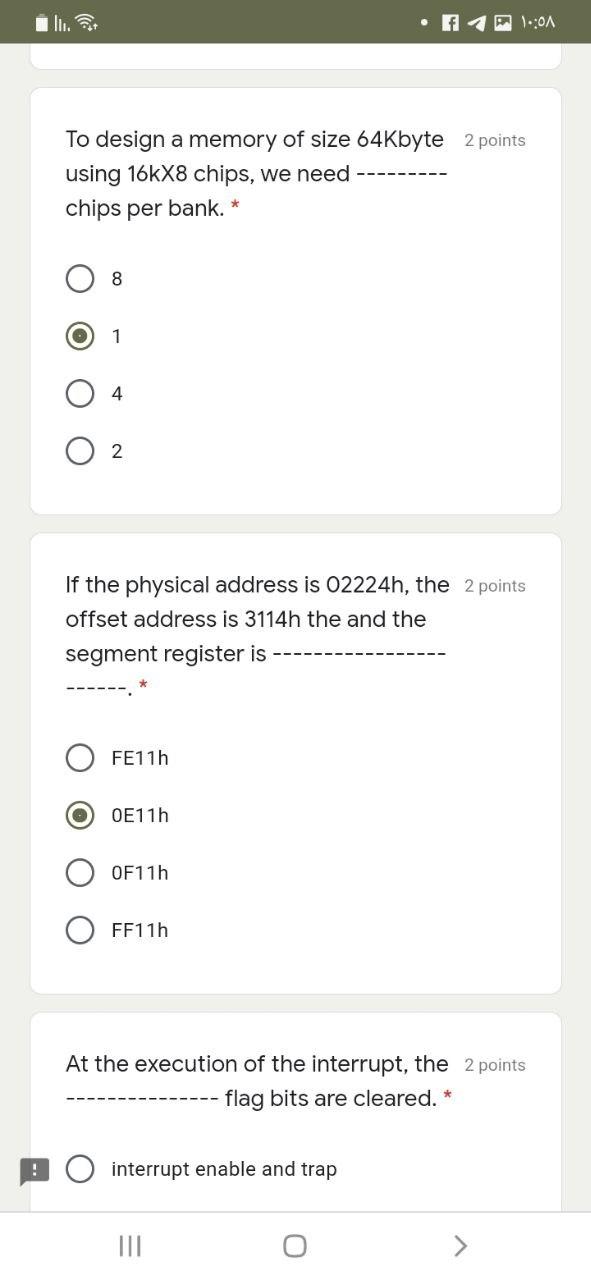Viewport: 591px width, 1280px height.
Task: Tap the clock in the status bar
Action: pyautogui.click(x=539, y=21)
